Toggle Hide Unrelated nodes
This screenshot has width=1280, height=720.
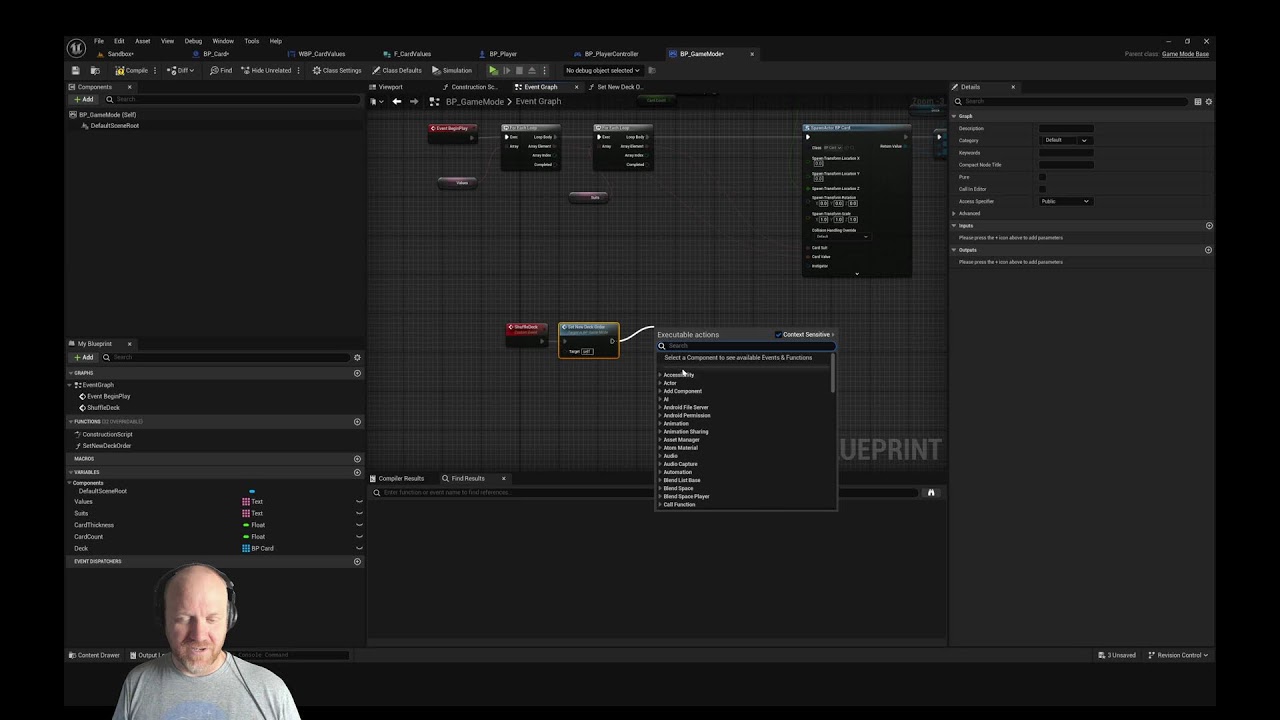(265, 70)
